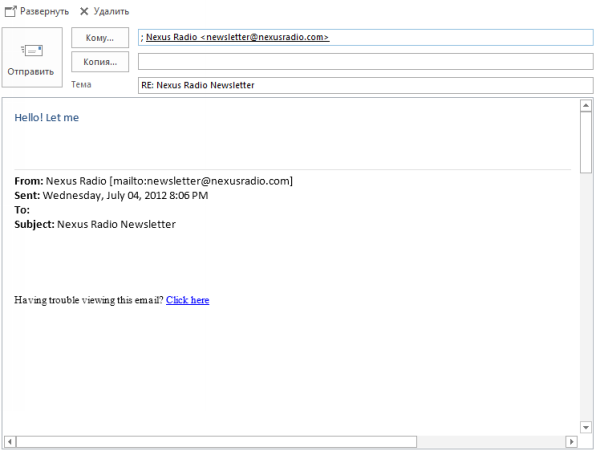Click the vertical scrollbar up arrow
The image size is (600, 455).
pyautogui.click(x=586, y=105)
